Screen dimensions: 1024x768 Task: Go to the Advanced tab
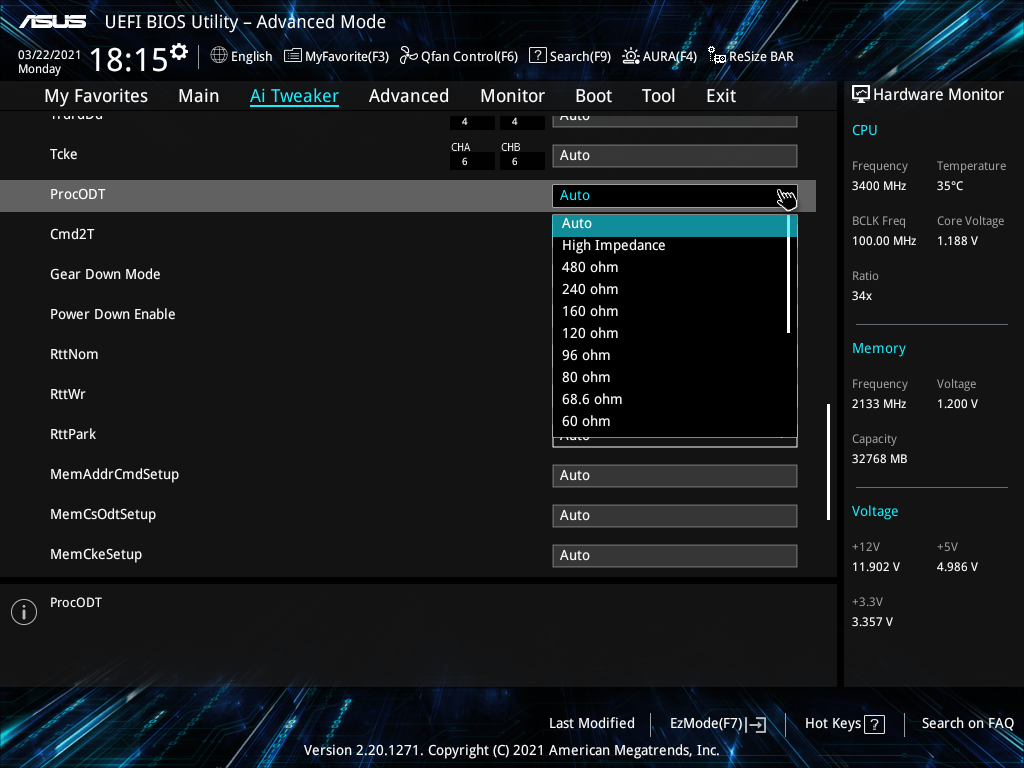pos(409,96)
